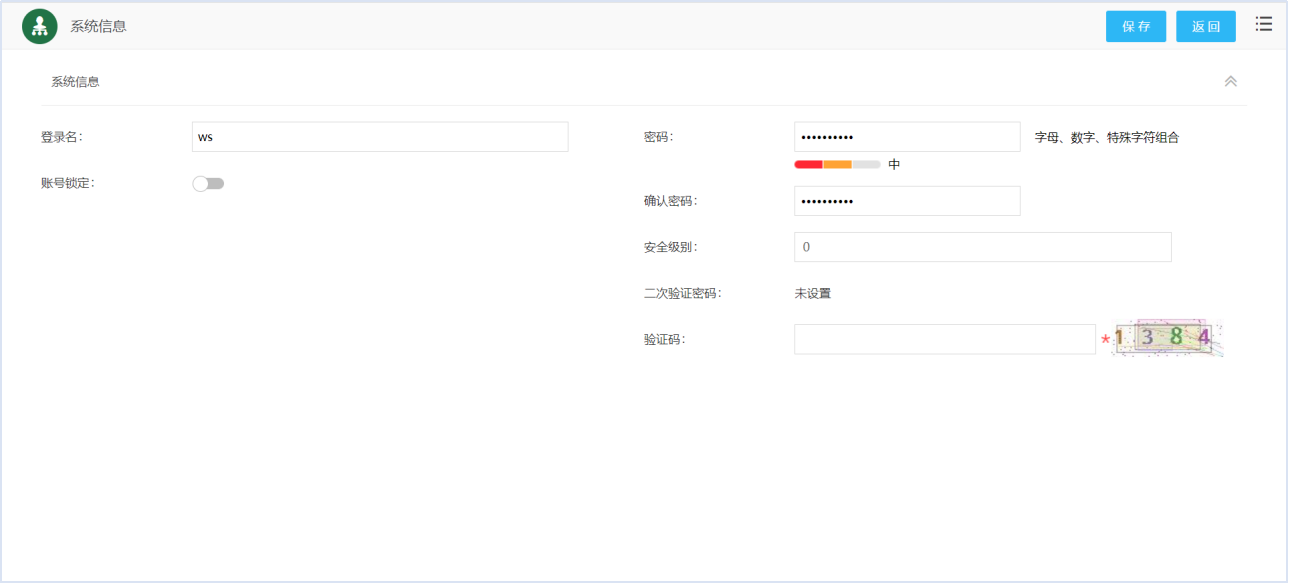Screen dimensions: 1290x584
Task: Open the list menu icon at top right
Action: (1263, 24)
